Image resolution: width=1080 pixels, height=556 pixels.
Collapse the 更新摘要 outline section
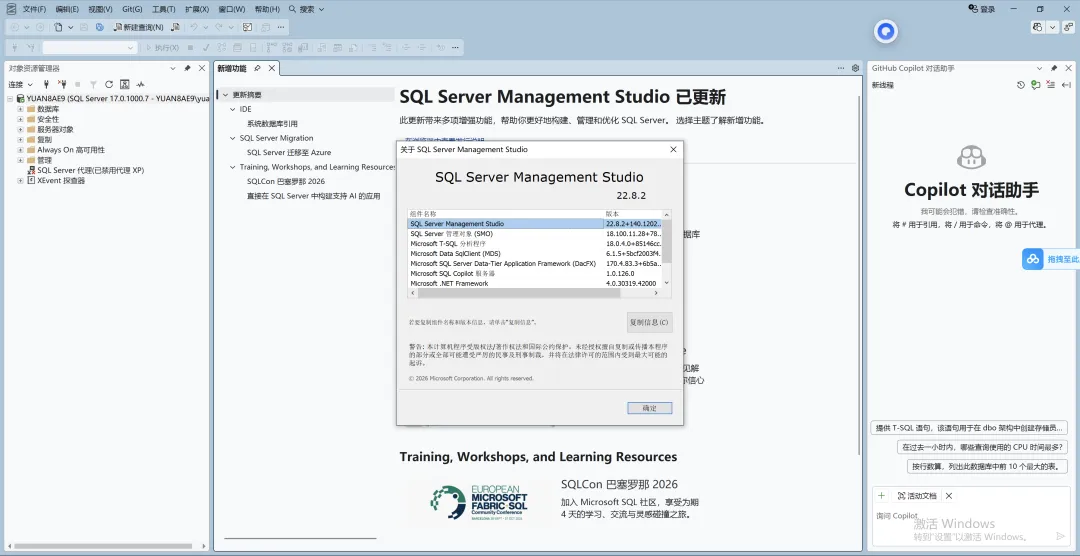pos(225,94)
